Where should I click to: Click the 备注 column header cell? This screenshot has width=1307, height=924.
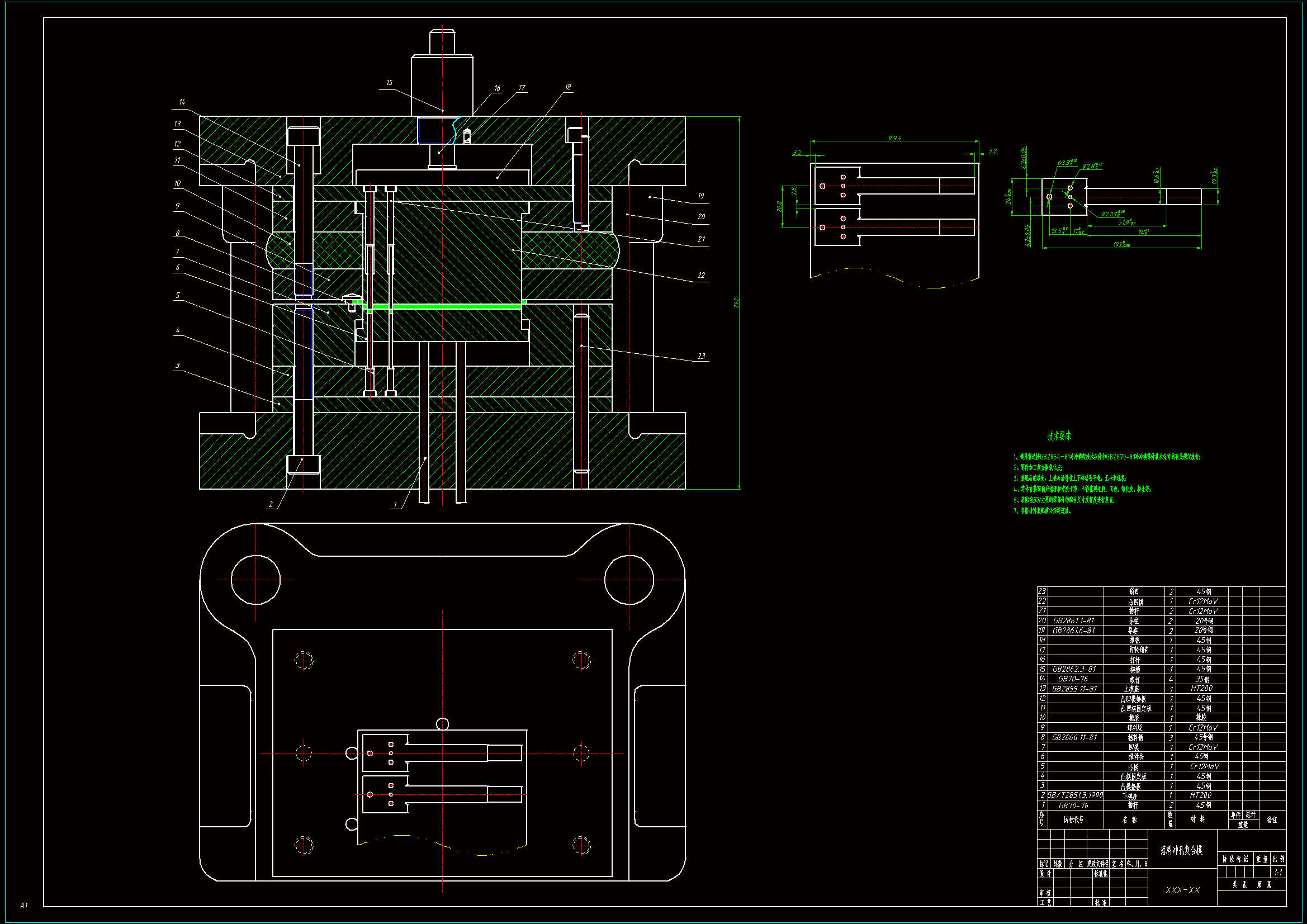[1272, 820]
